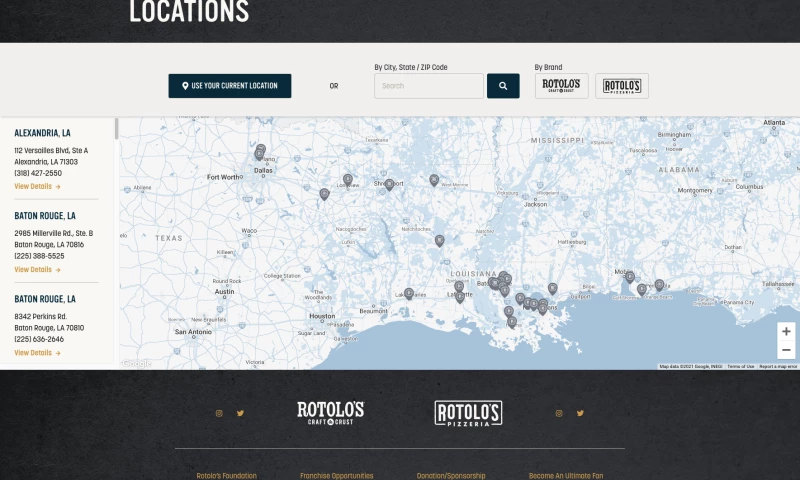Open the left Instagram icon in footer

(x=219, y=413)
